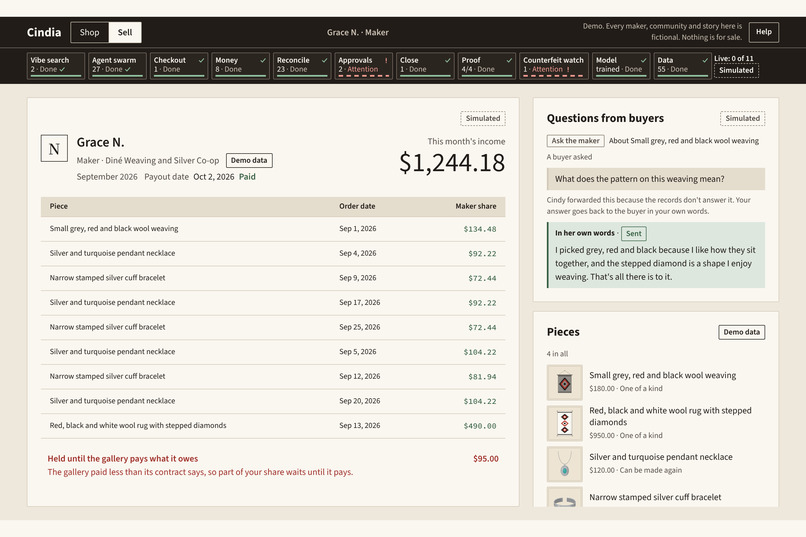The height and width of the screenshot is (537, 806).
Task: Select the pendant necklace row dated Sep 5
Action: point(273,352)
